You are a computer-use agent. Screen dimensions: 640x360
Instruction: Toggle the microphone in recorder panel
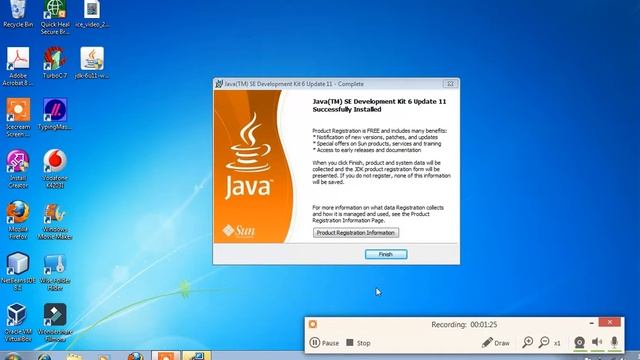click(x=614, y=342)
